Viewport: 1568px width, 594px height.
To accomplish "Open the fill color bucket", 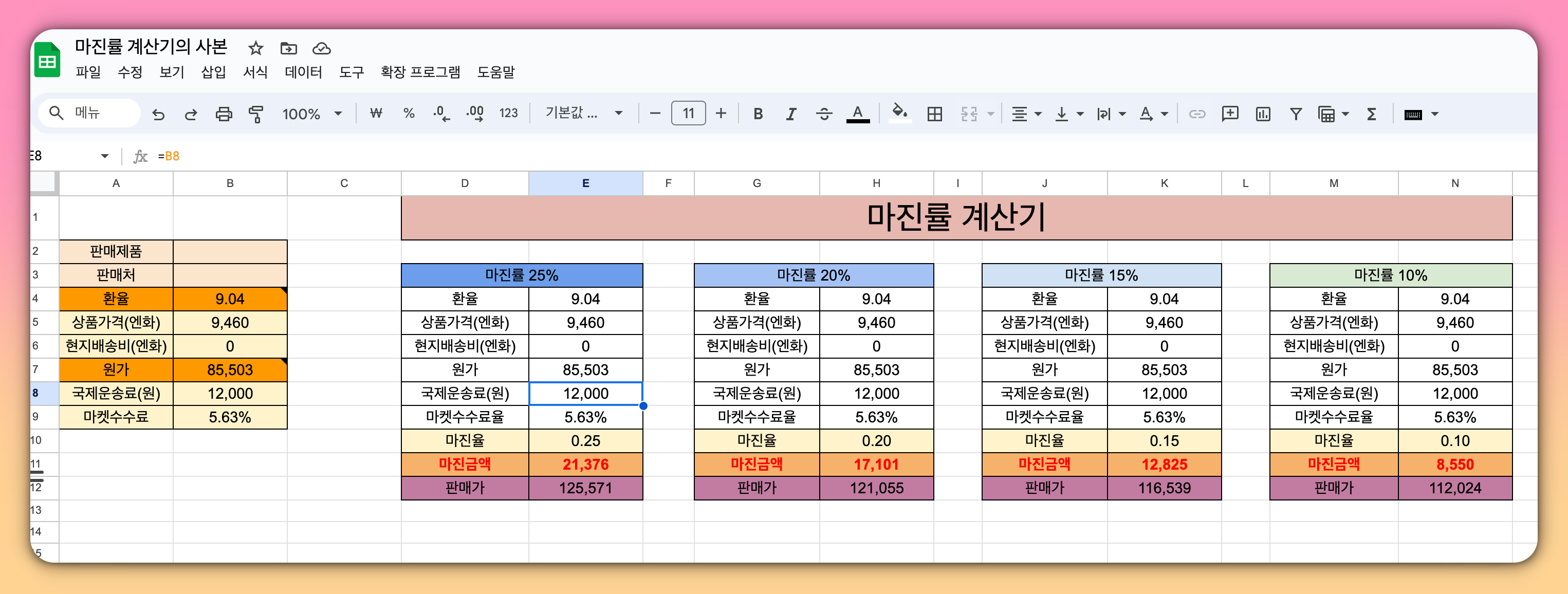I will (x=899, y=113).
